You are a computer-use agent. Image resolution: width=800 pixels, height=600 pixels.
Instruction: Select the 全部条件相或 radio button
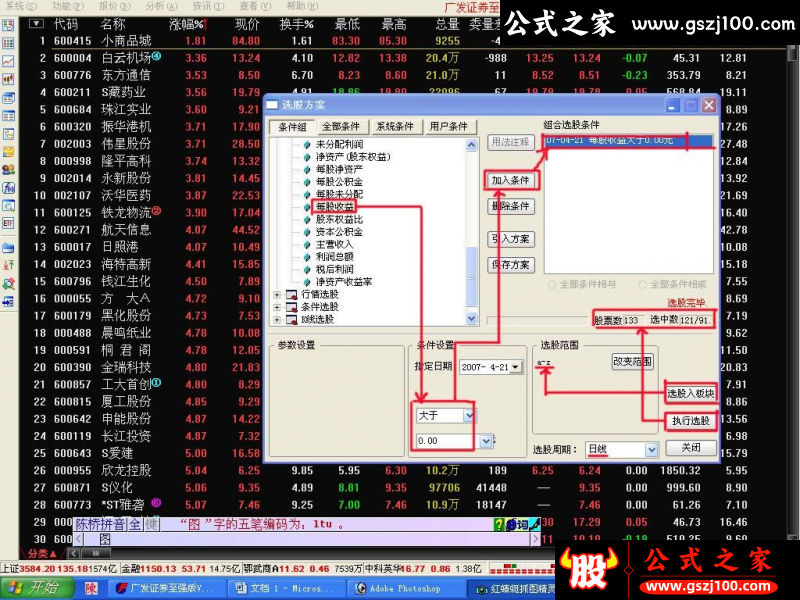pyautogui.click(x=642, y=285)
